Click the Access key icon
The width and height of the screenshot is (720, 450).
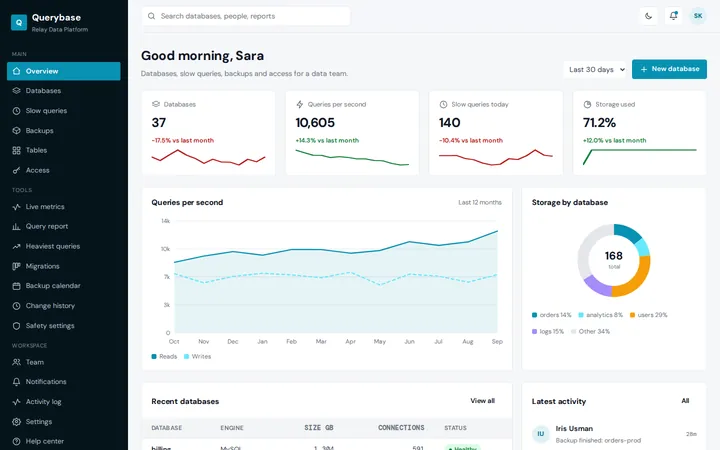tap(17, 170)
